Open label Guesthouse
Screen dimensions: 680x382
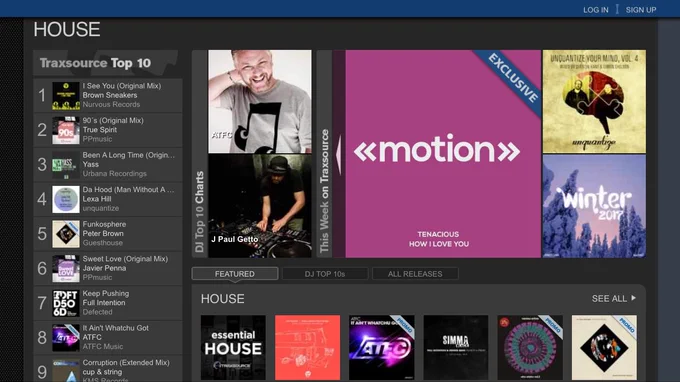click(x=102, y=243)
